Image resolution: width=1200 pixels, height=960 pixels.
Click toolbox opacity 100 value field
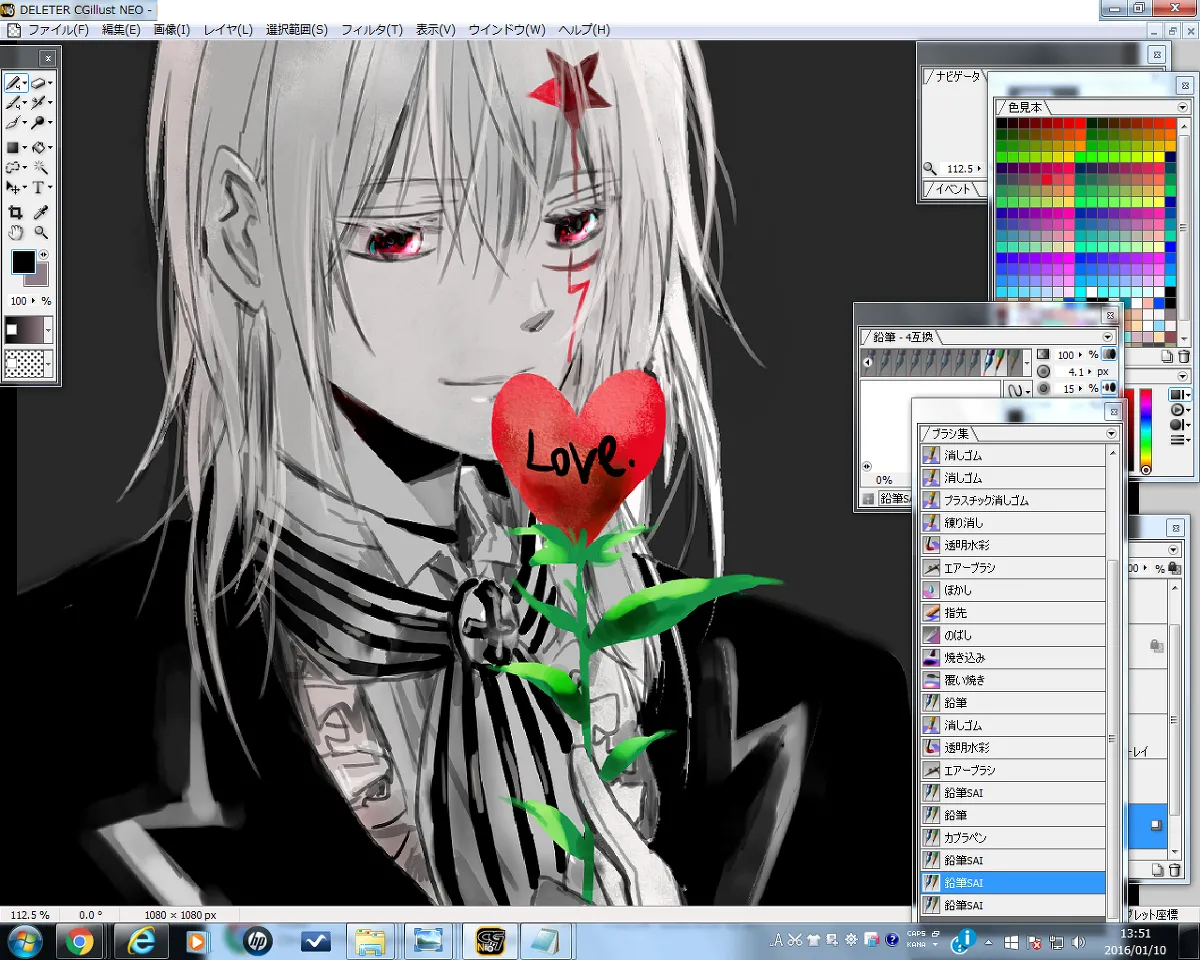point(19,301)
